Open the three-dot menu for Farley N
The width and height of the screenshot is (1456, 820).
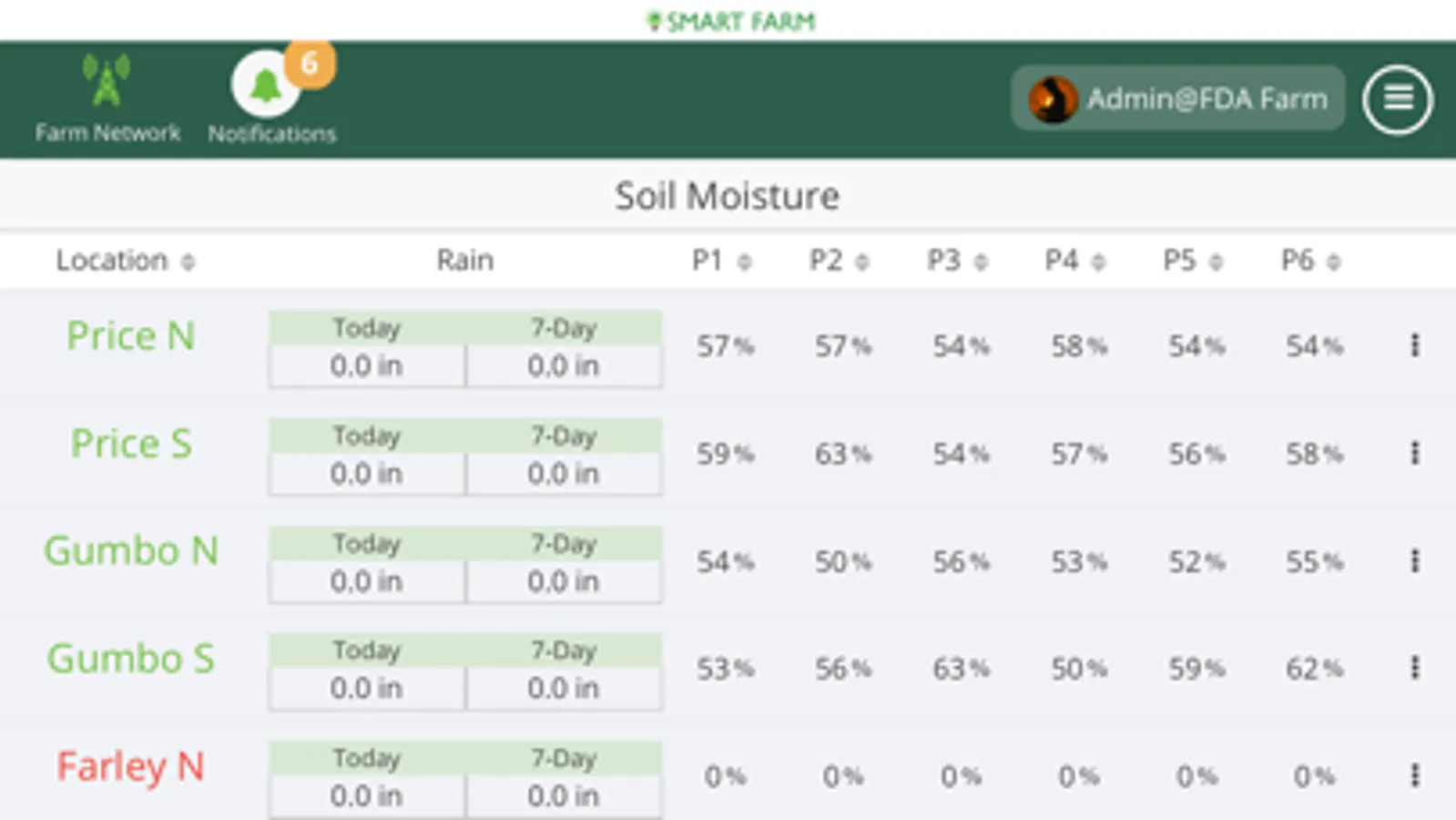pyautogui.click(x=1414, y=775)
